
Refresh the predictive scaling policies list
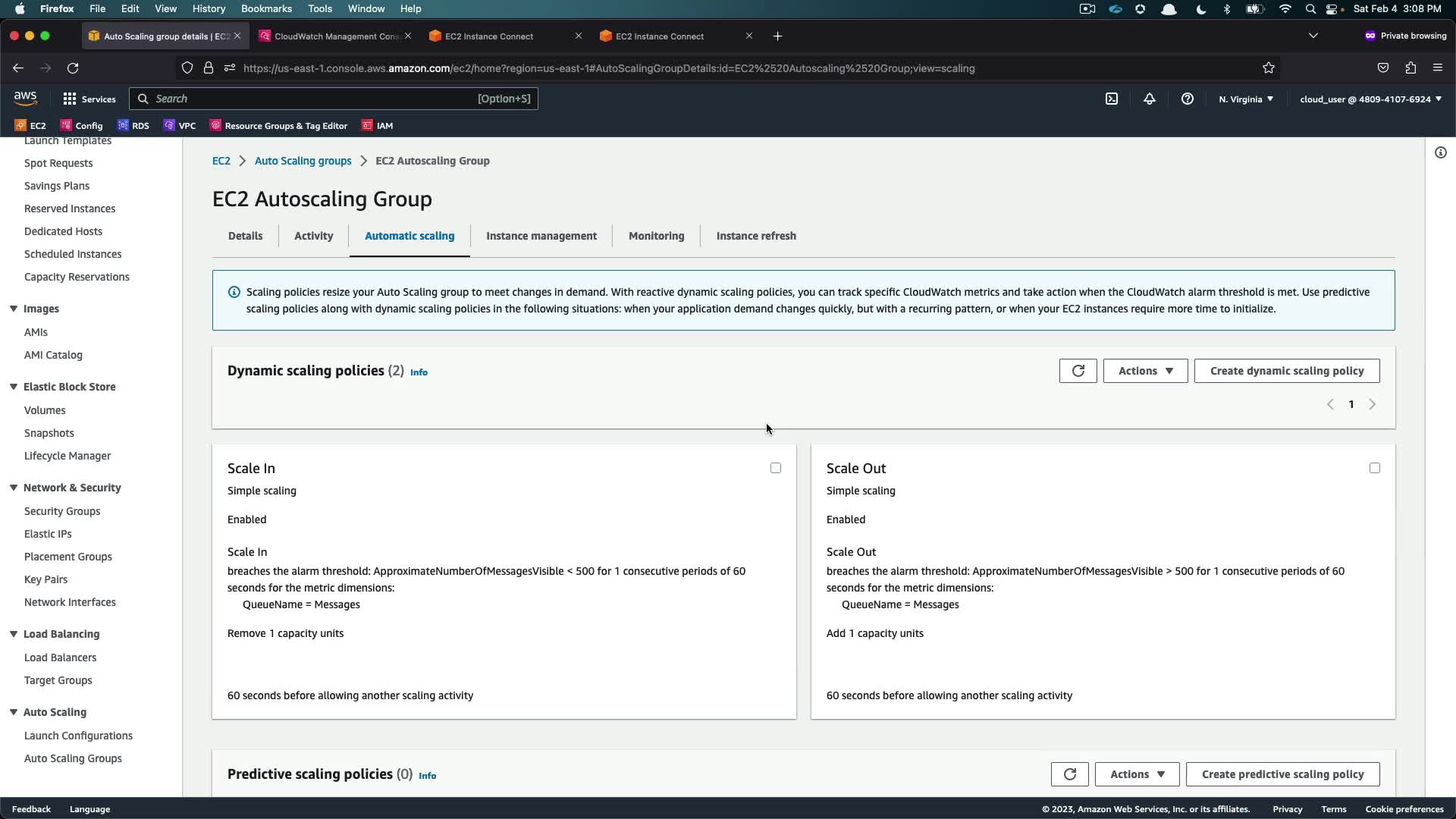[1069, 774]
